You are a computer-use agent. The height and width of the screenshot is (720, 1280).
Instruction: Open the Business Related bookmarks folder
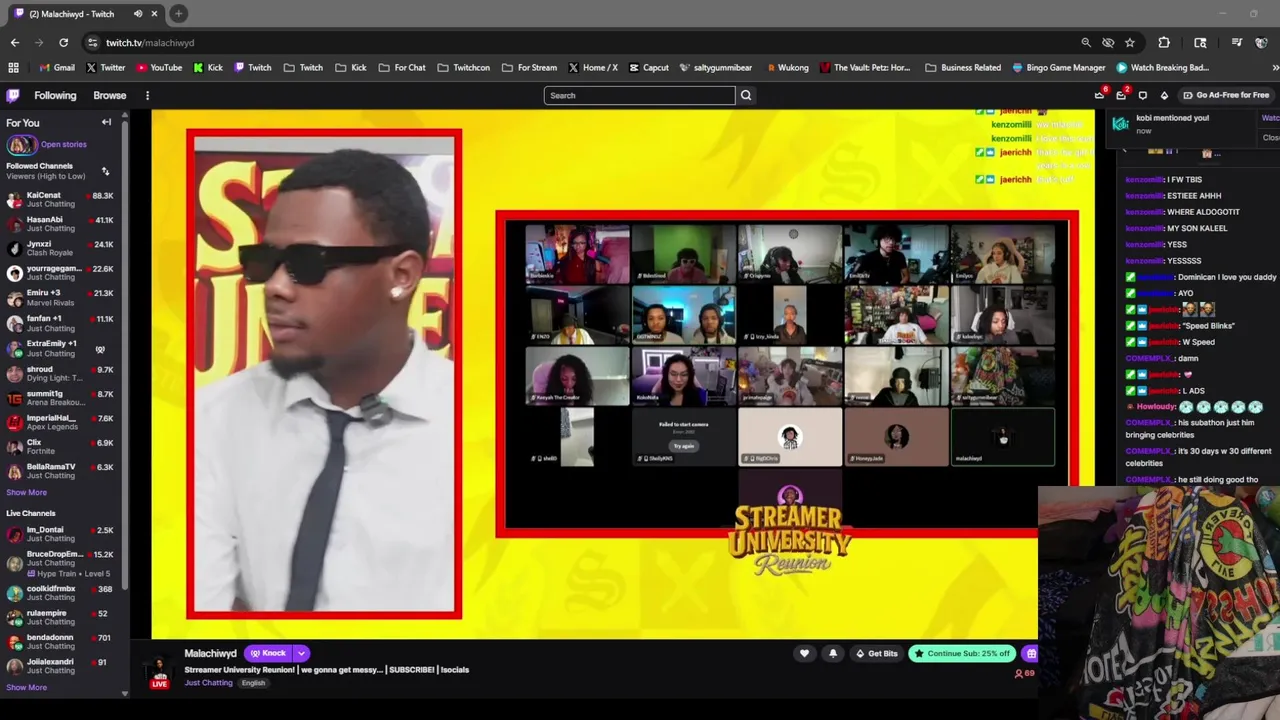963,68
